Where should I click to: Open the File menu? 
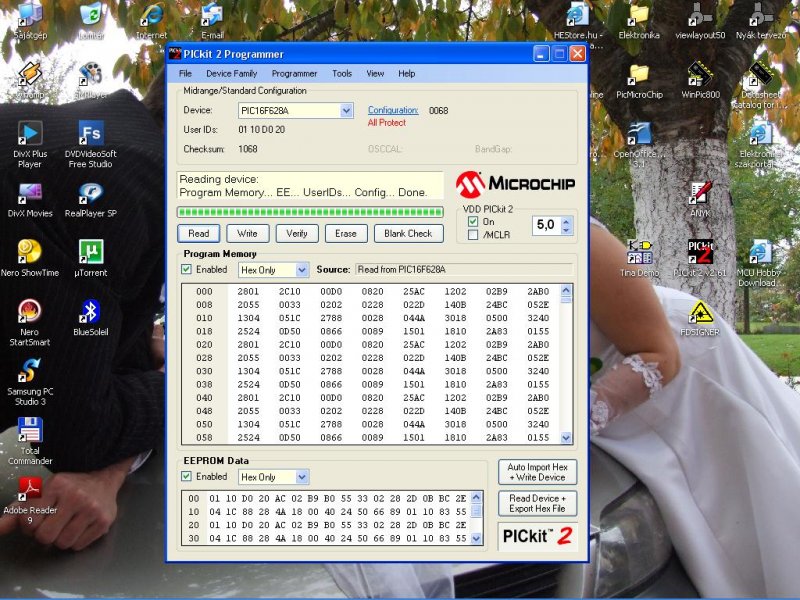(x=185, y=73)
